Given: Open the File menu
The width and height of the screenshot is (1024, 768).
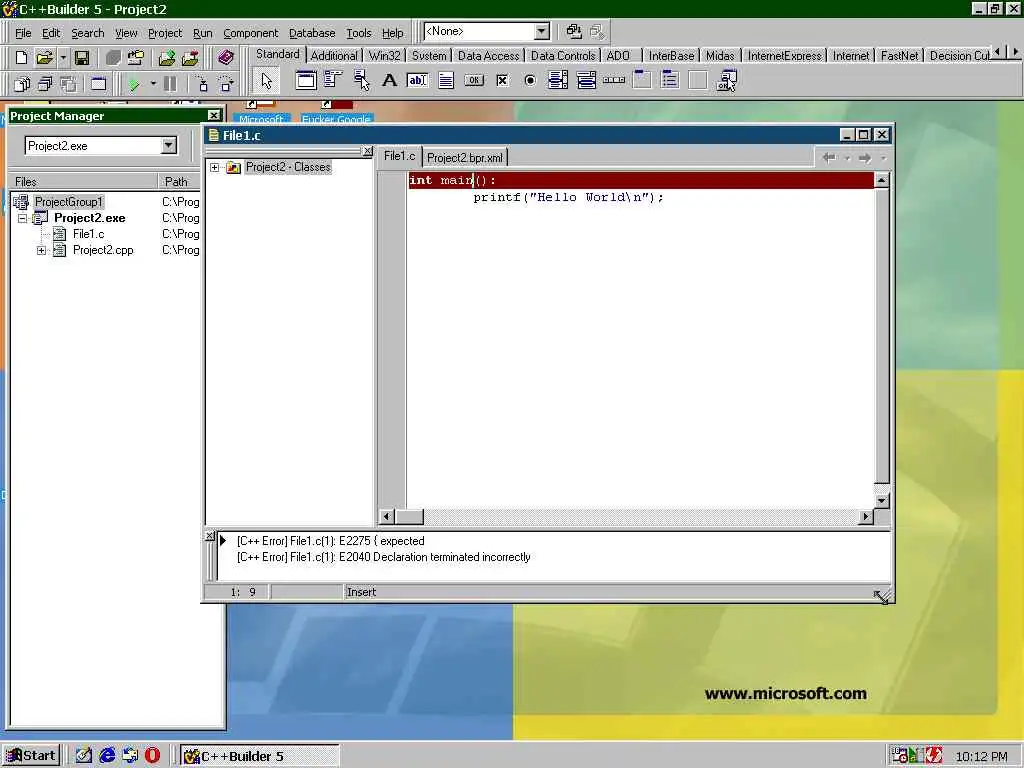Looking at the screenshot, I should tap(23, 33).
